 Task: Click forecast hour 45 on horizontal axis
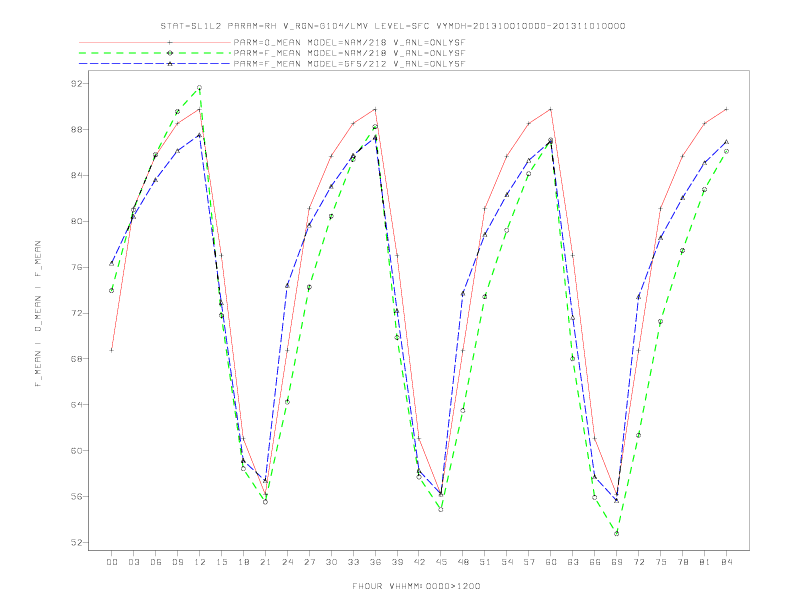point(441,562)
